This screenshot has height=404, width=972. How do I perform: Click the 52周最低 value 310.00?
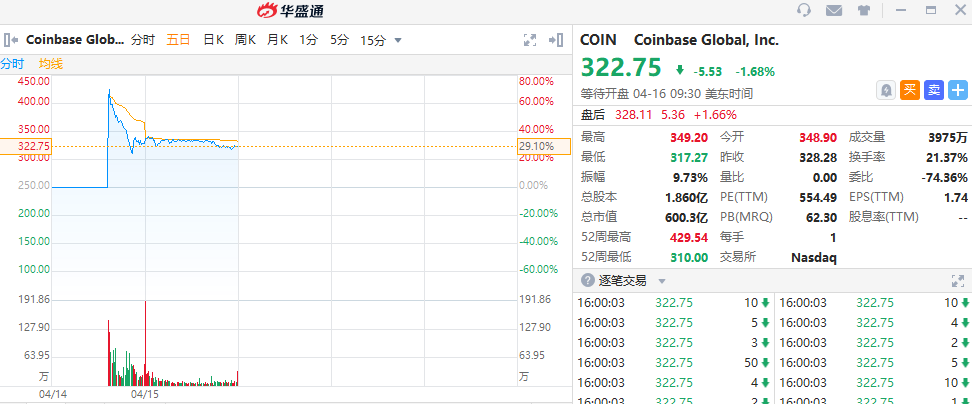tap(689, 257)
